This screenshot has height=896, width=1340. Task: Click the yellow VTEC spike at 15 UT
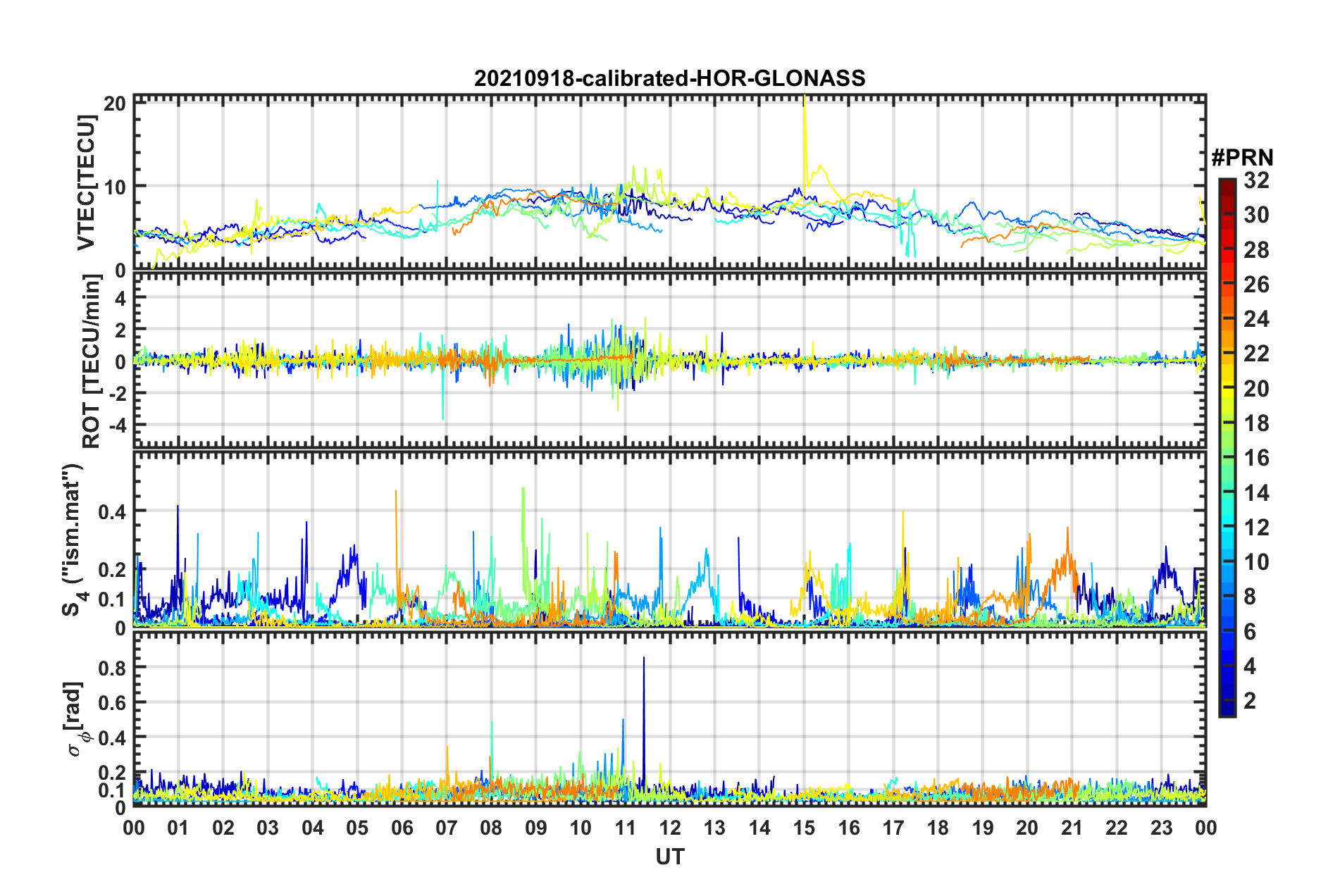[x=805, y=141]
